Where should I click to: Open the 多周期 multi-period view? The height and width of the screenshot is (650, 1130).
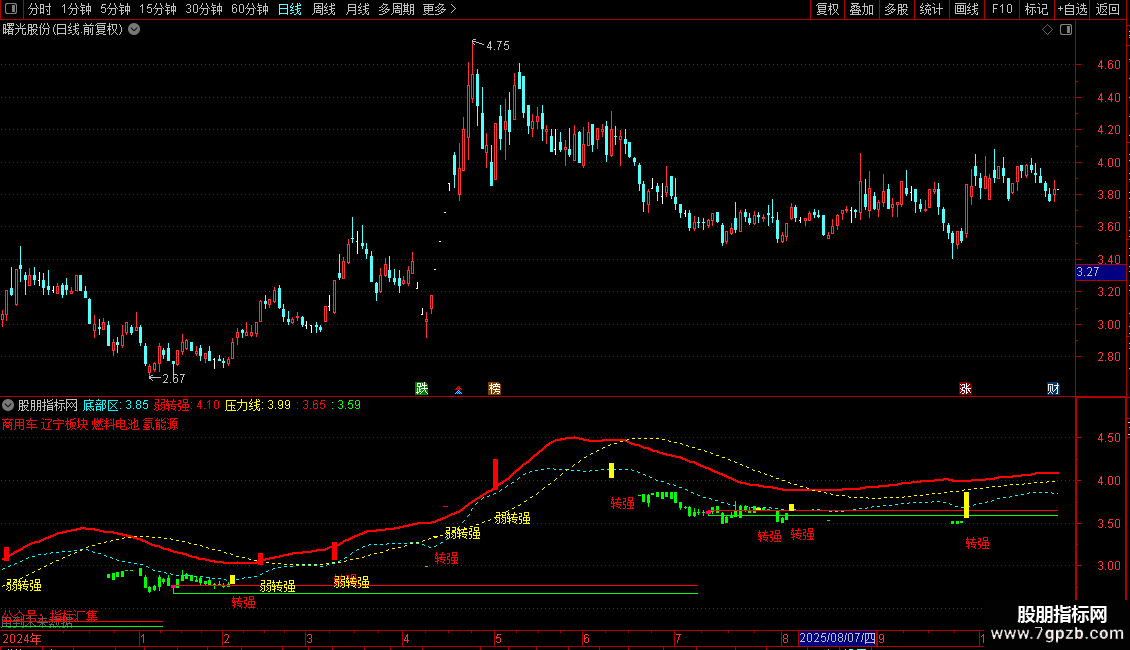click(x=396, y=9)
